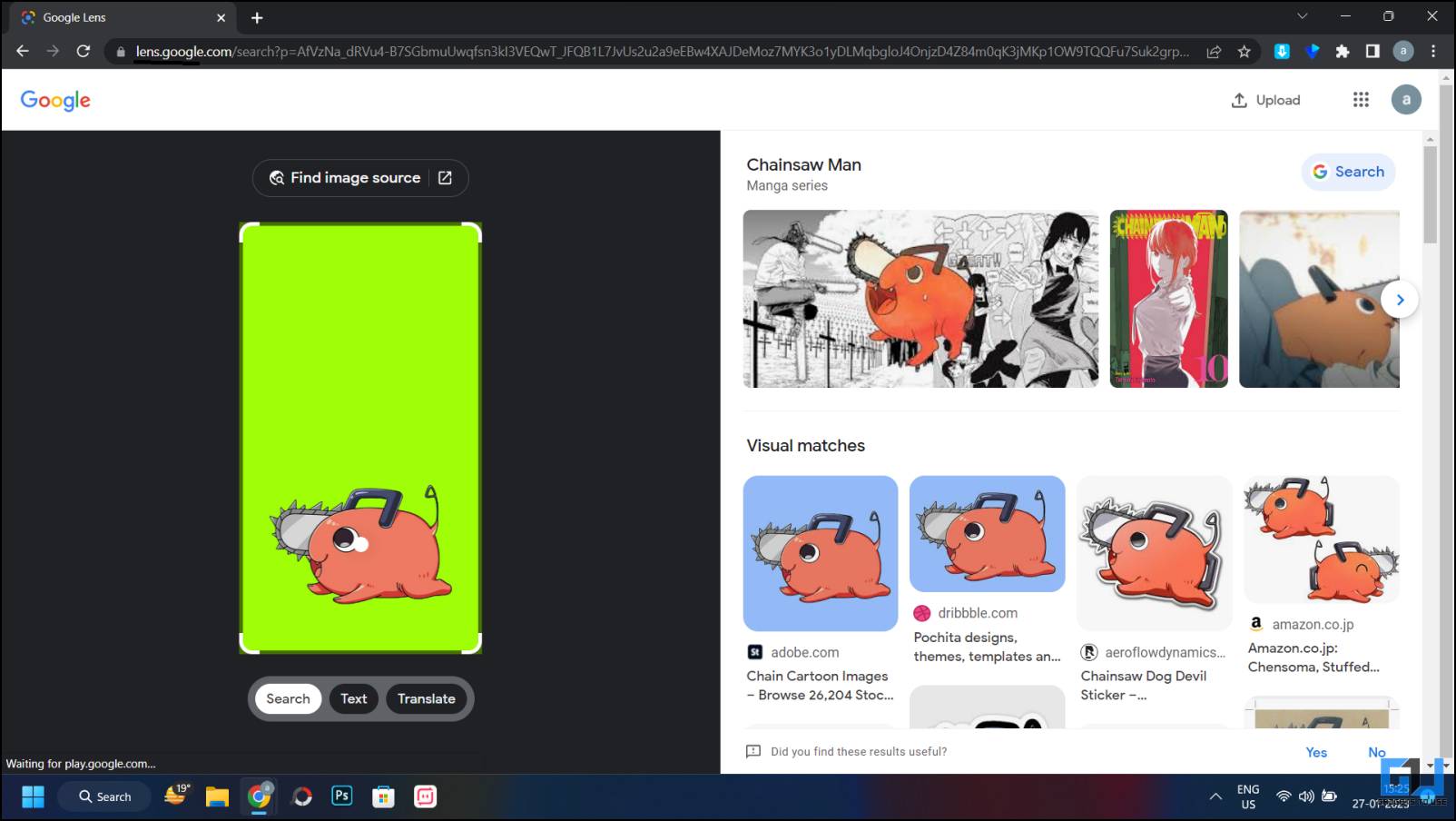
Task: Go back to the previous page
Action: 23,52
